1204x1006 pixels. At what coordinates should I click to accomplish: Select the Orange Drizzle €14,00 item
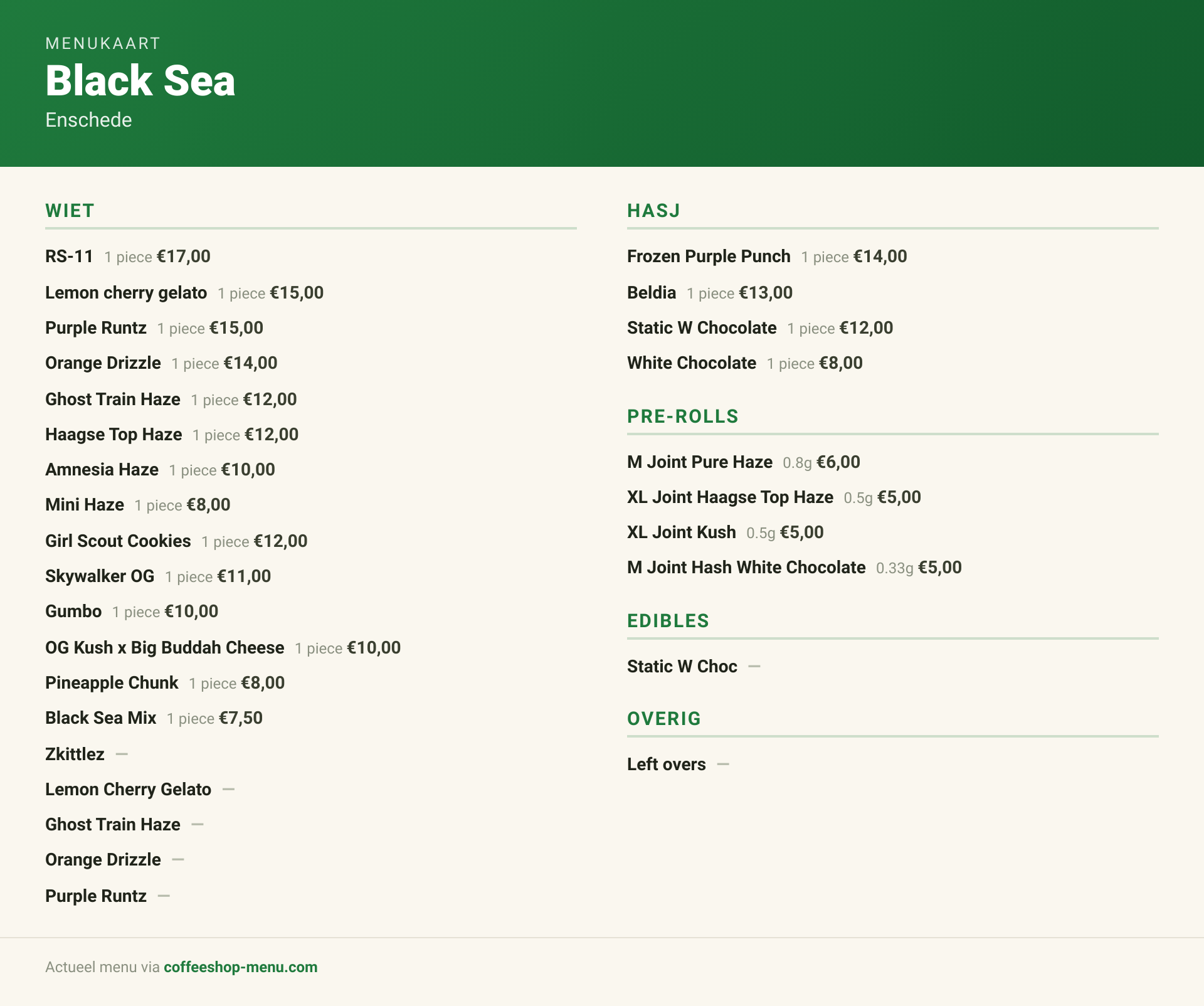click(161, 363)
